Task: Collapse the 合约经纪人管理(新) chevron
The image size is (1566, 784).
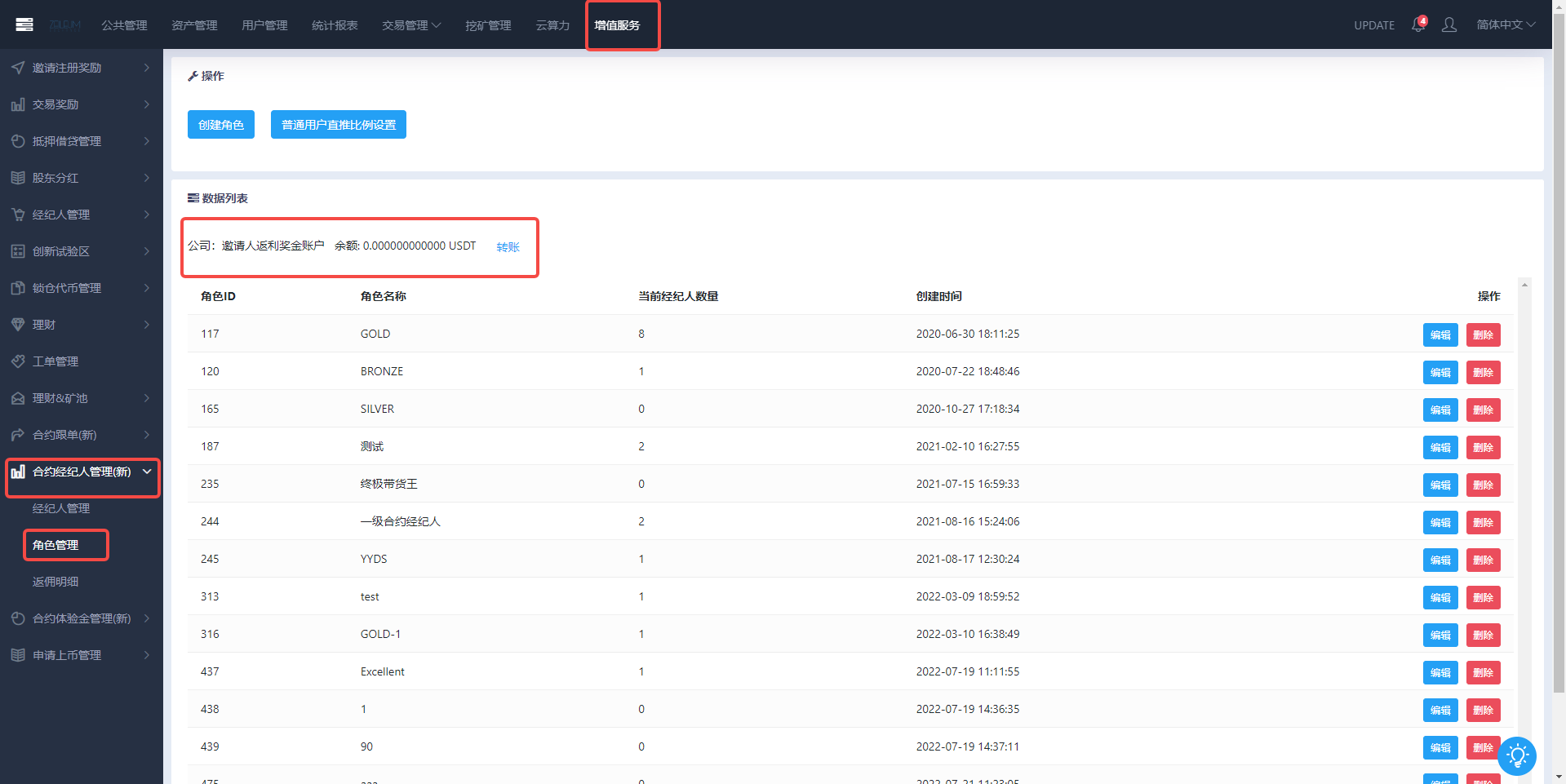Action: (147, 472)
